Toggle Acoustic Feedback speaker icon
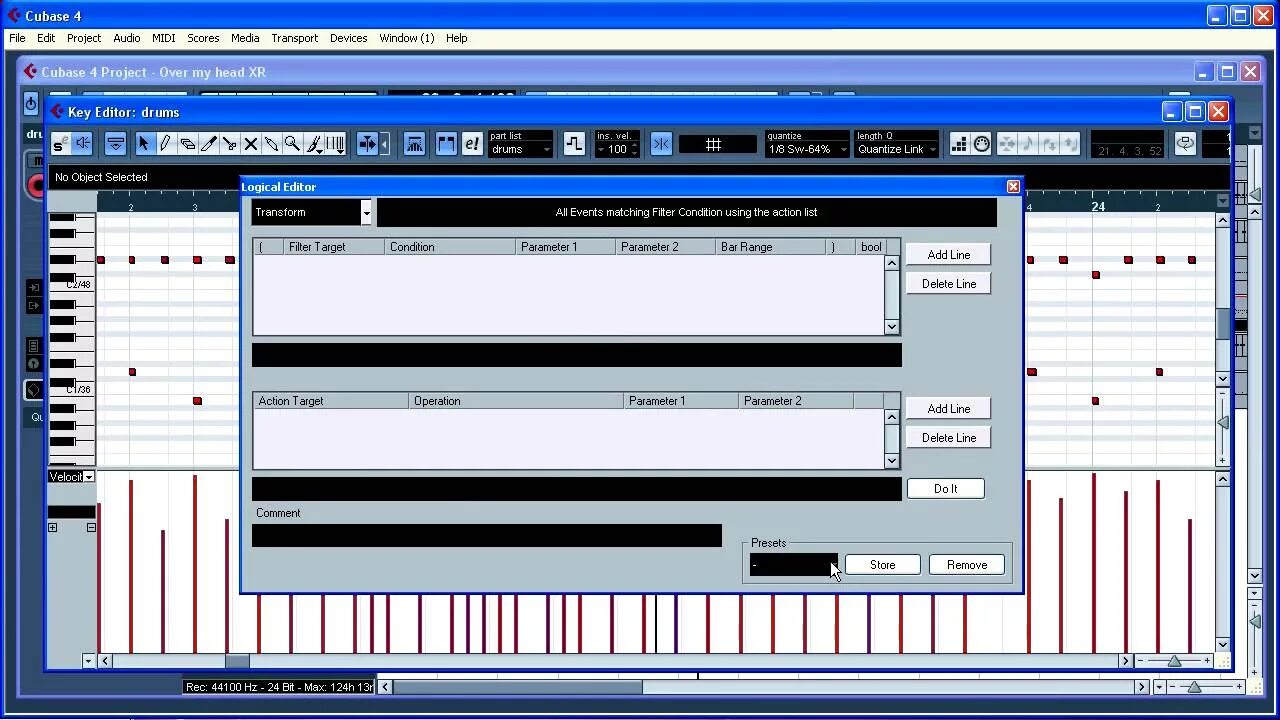 [82, 143]
